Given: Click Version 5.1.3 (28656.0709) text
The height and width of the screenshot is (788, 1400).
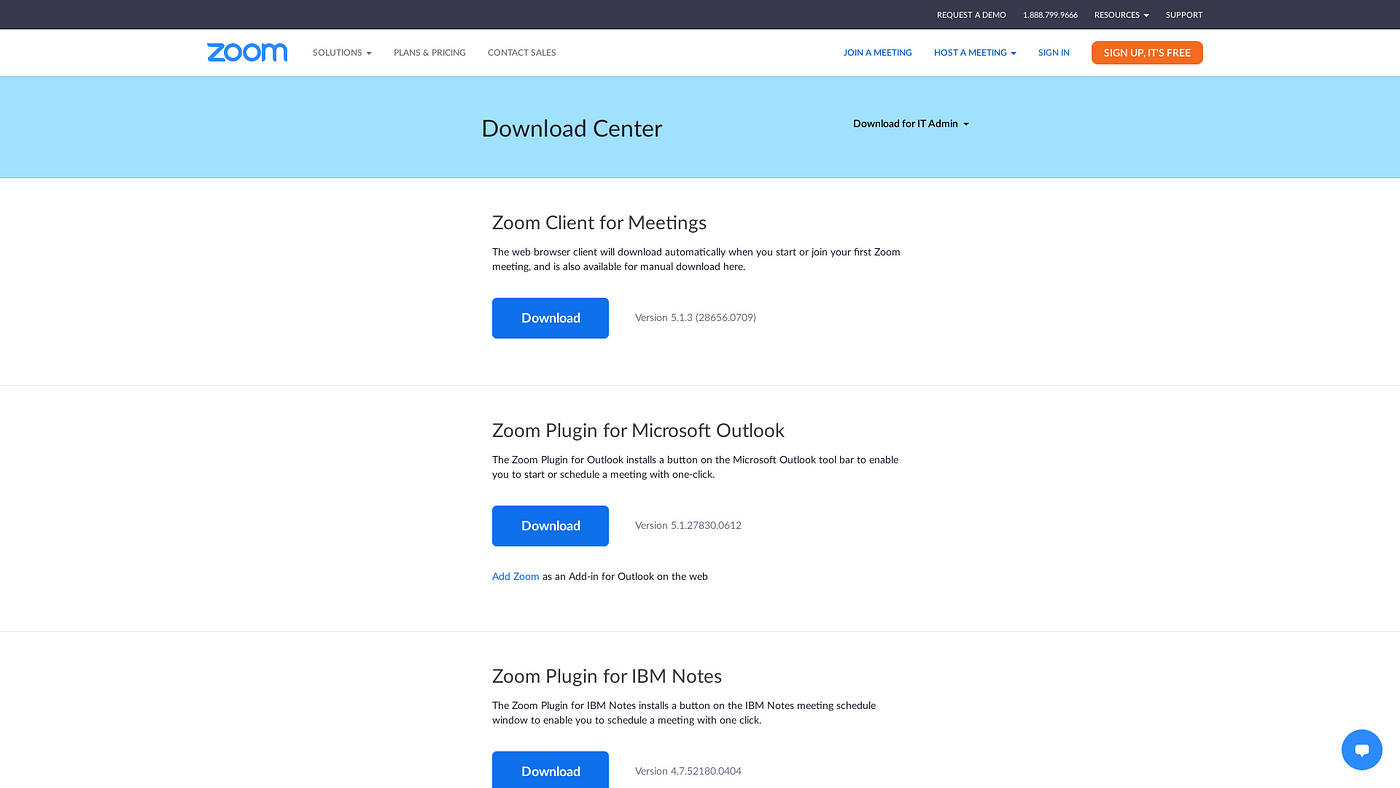Looking at the screenshot, I should point(695,318).
